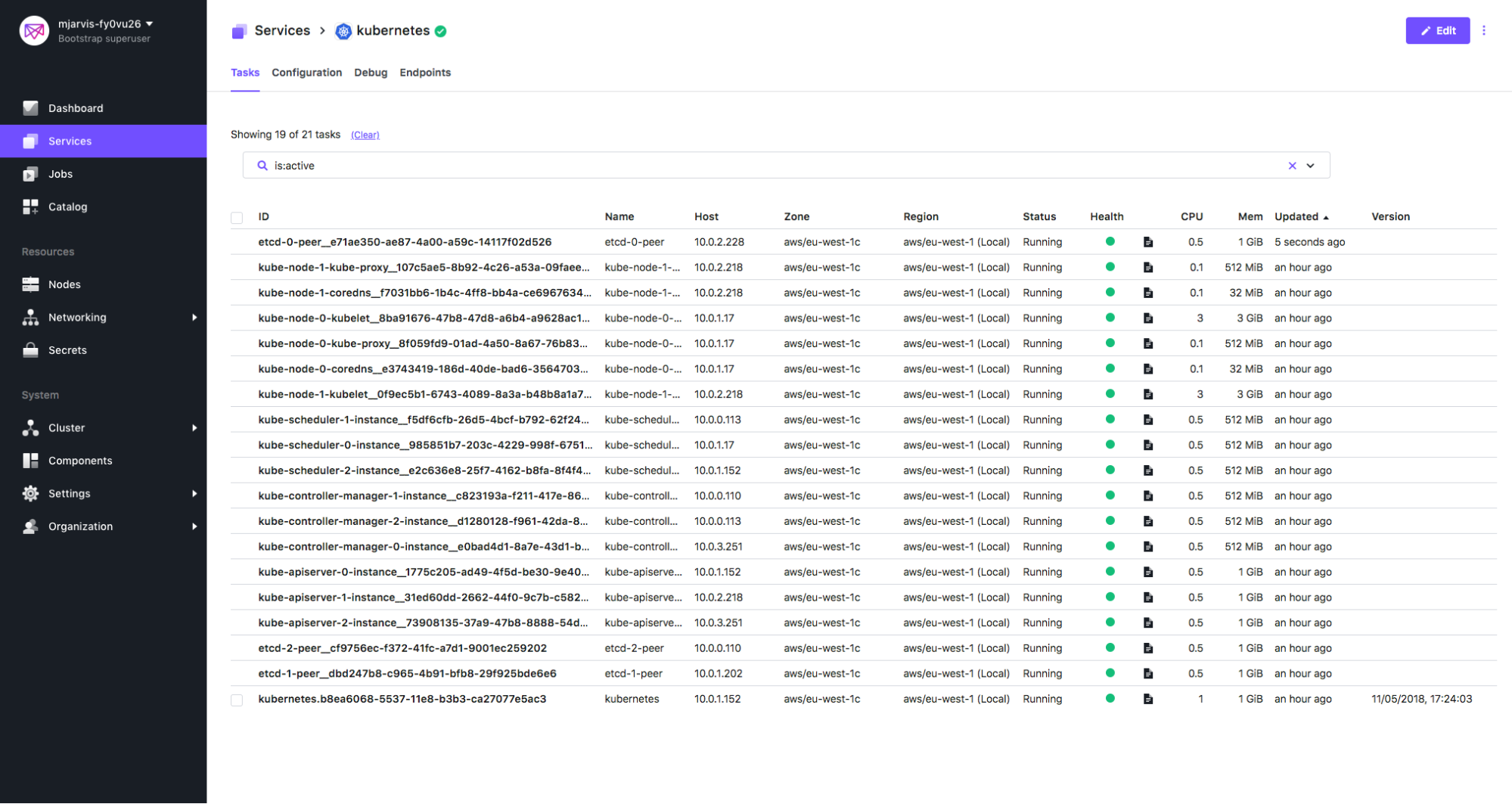
Task: Open logs icon for etcd-0-peer task
Action: click(1147, 242)
